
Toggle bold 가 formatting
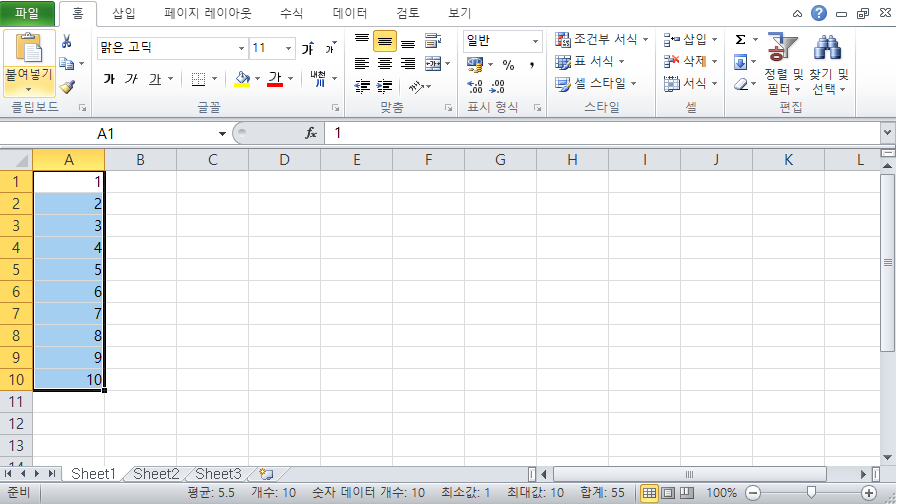click(x=109, y=79)
